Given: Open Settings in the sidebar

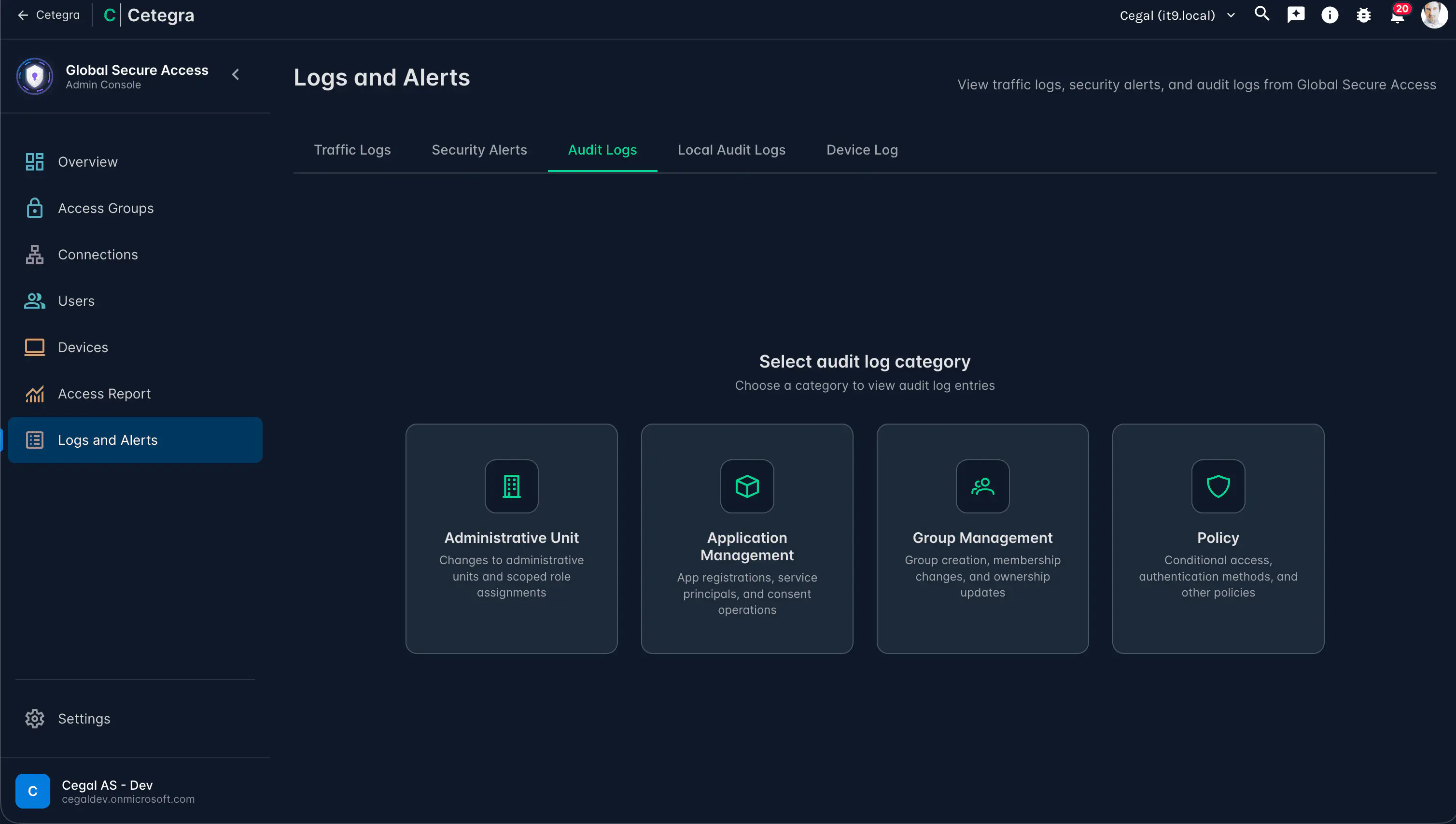Looking at the screenshot, I should [135, 719].
